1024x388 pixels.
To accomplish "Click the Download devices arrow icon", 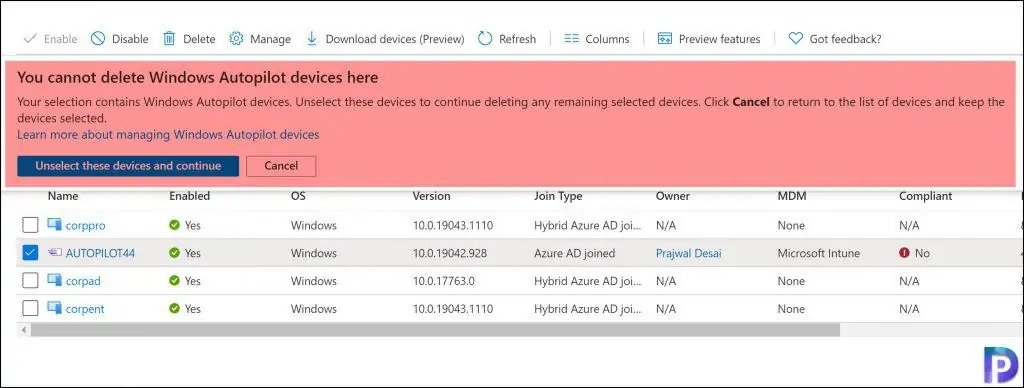I will click(312, 39).
